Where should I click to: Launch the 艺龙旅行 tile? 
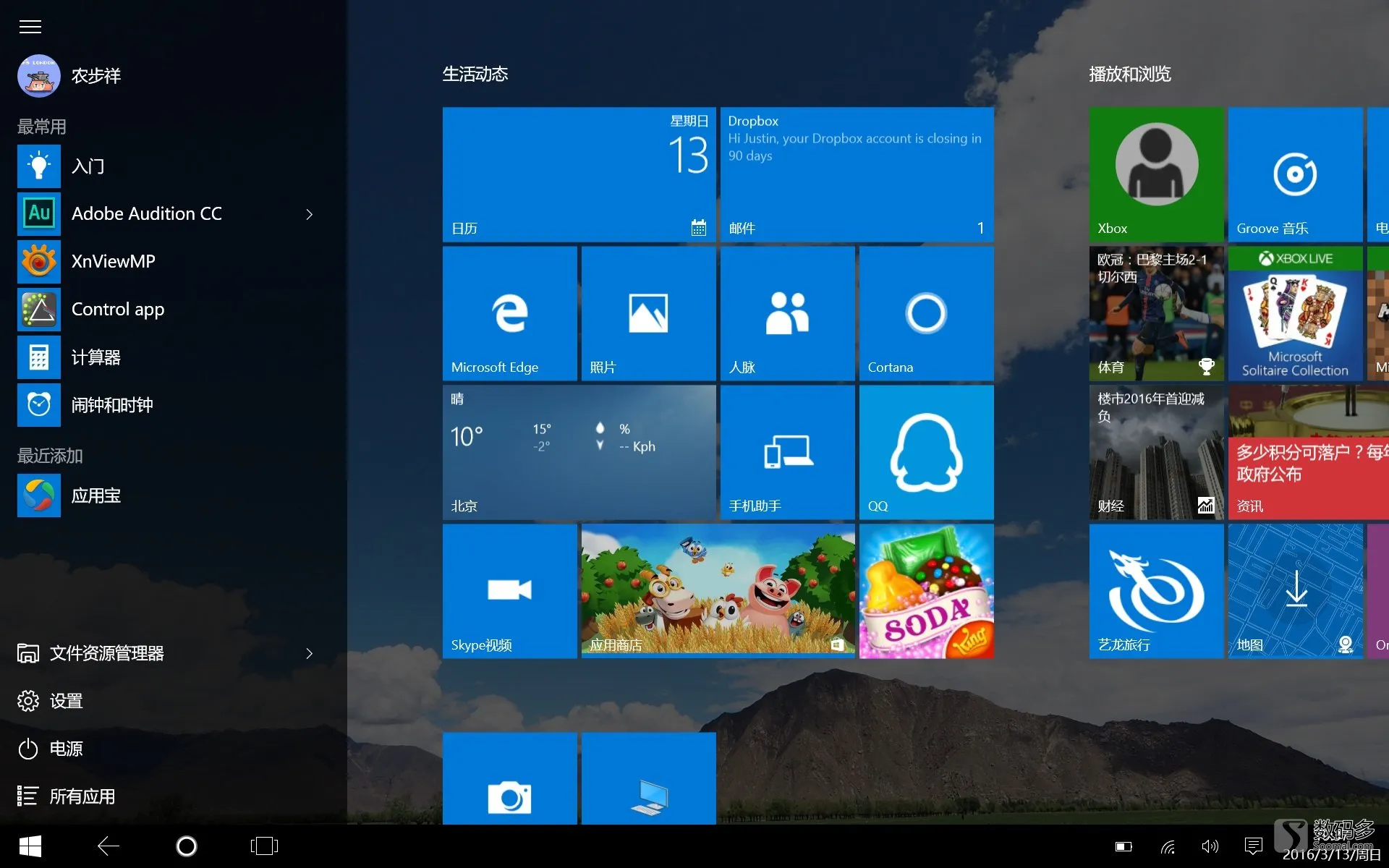1156,591
